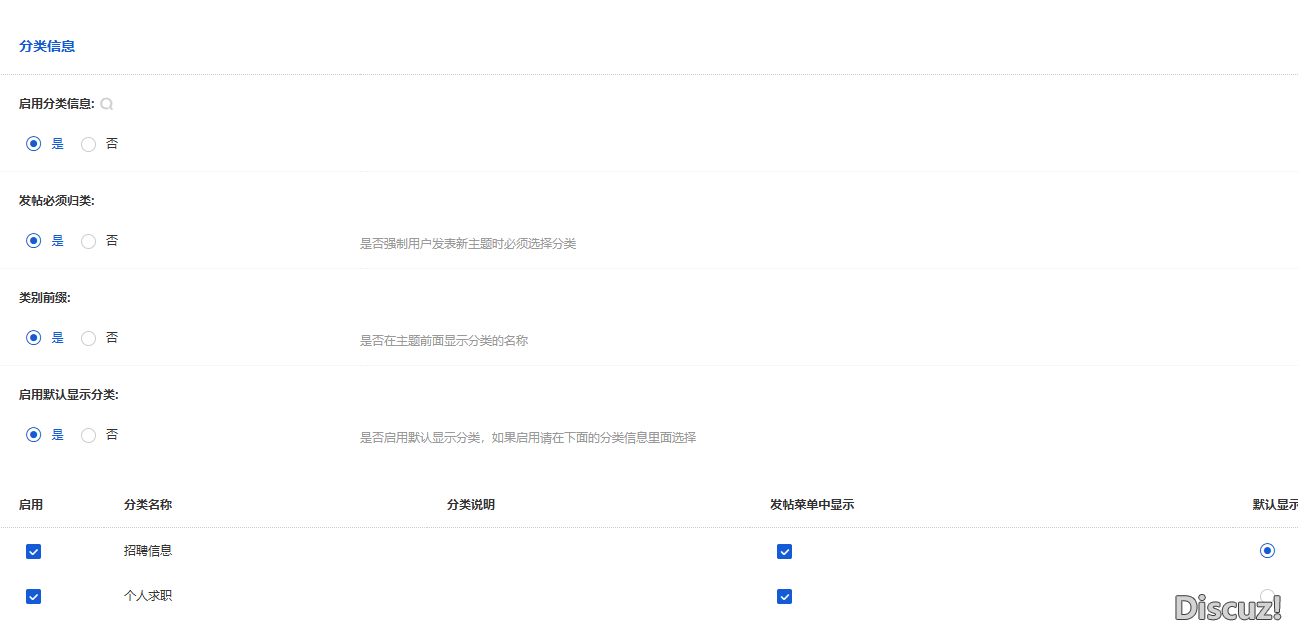Select 否 for 启用分类信息
Image resolution: width=1298 pixels, height=632 pixels.
click(88, 143)
